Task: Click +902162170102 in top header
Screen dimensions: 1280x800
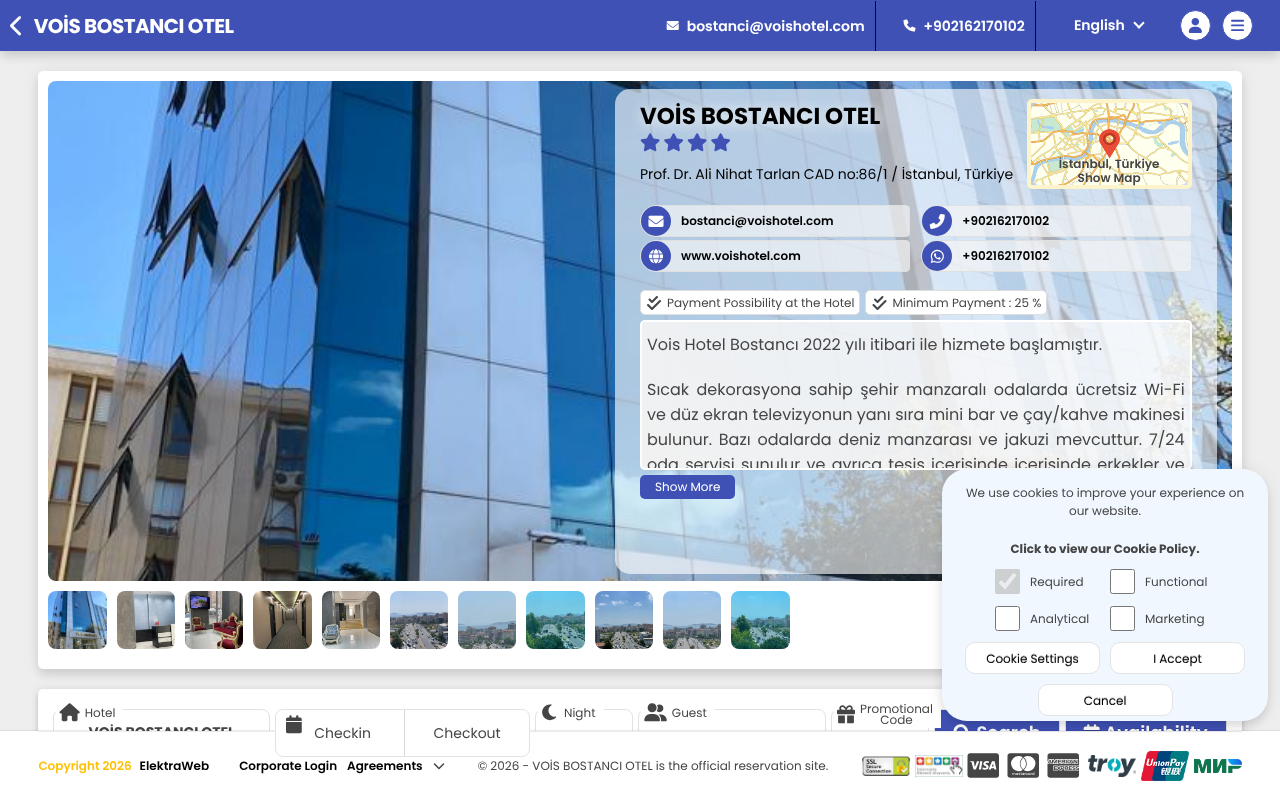Action: (974, 26)
